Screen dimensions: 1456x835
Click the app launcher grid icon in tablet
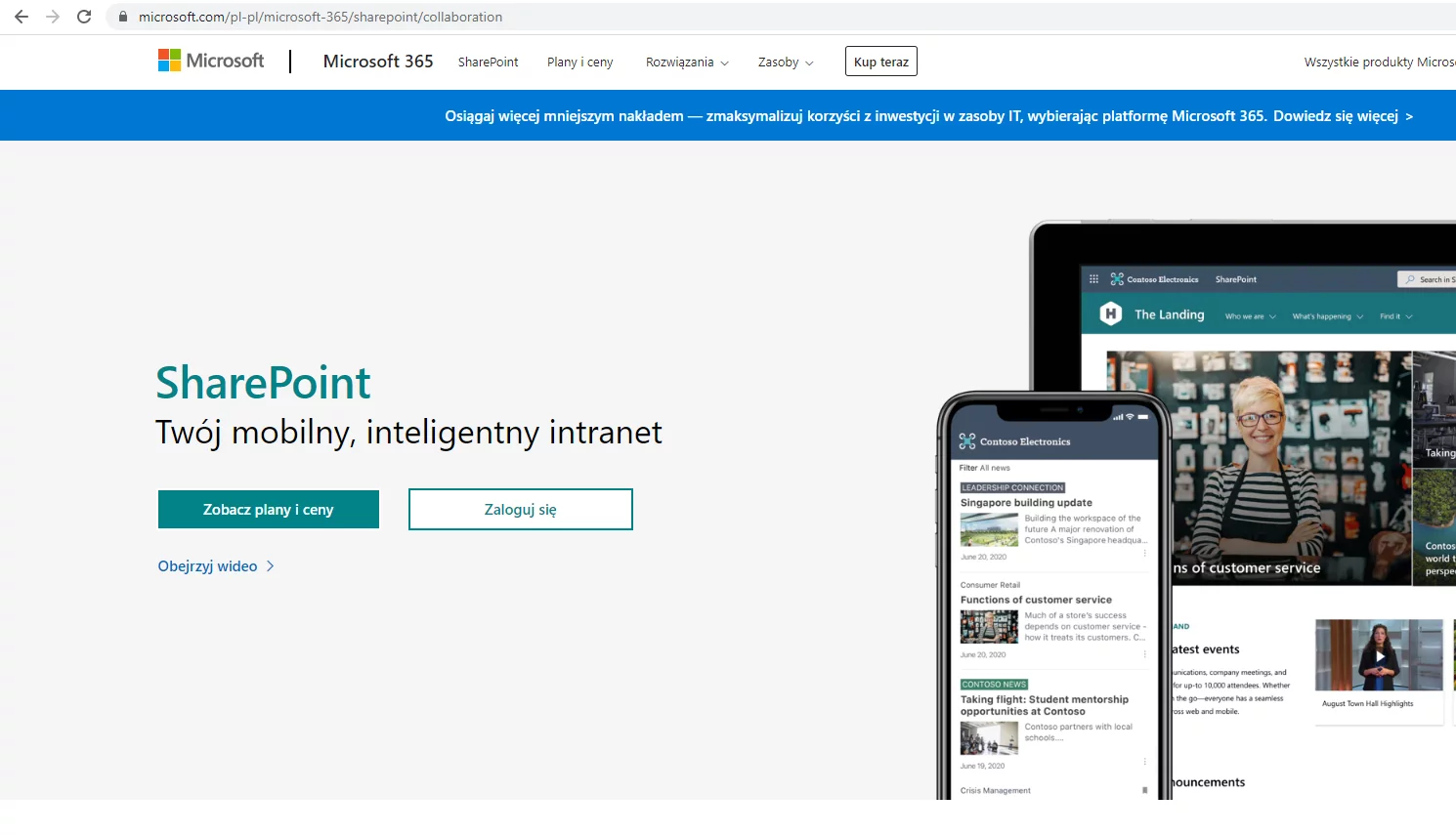(x=1093, y=279)
